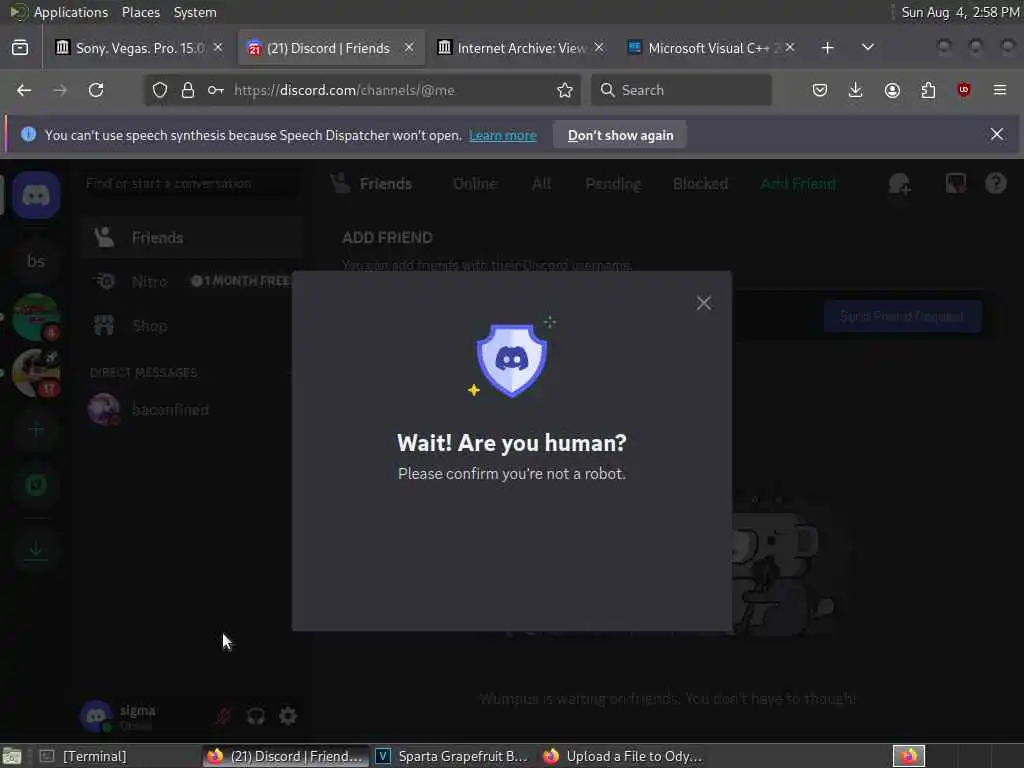1024x768 pixels.
Task: Click the site security padlock icon
Action: point(188,90)
